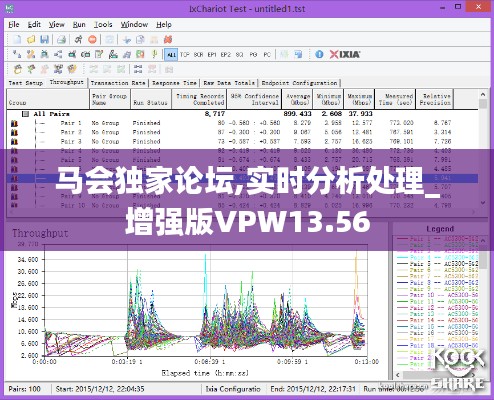Click the New test document icon
Image resolution: width=494 pixels, height=400 pixels.
point(17,40)
